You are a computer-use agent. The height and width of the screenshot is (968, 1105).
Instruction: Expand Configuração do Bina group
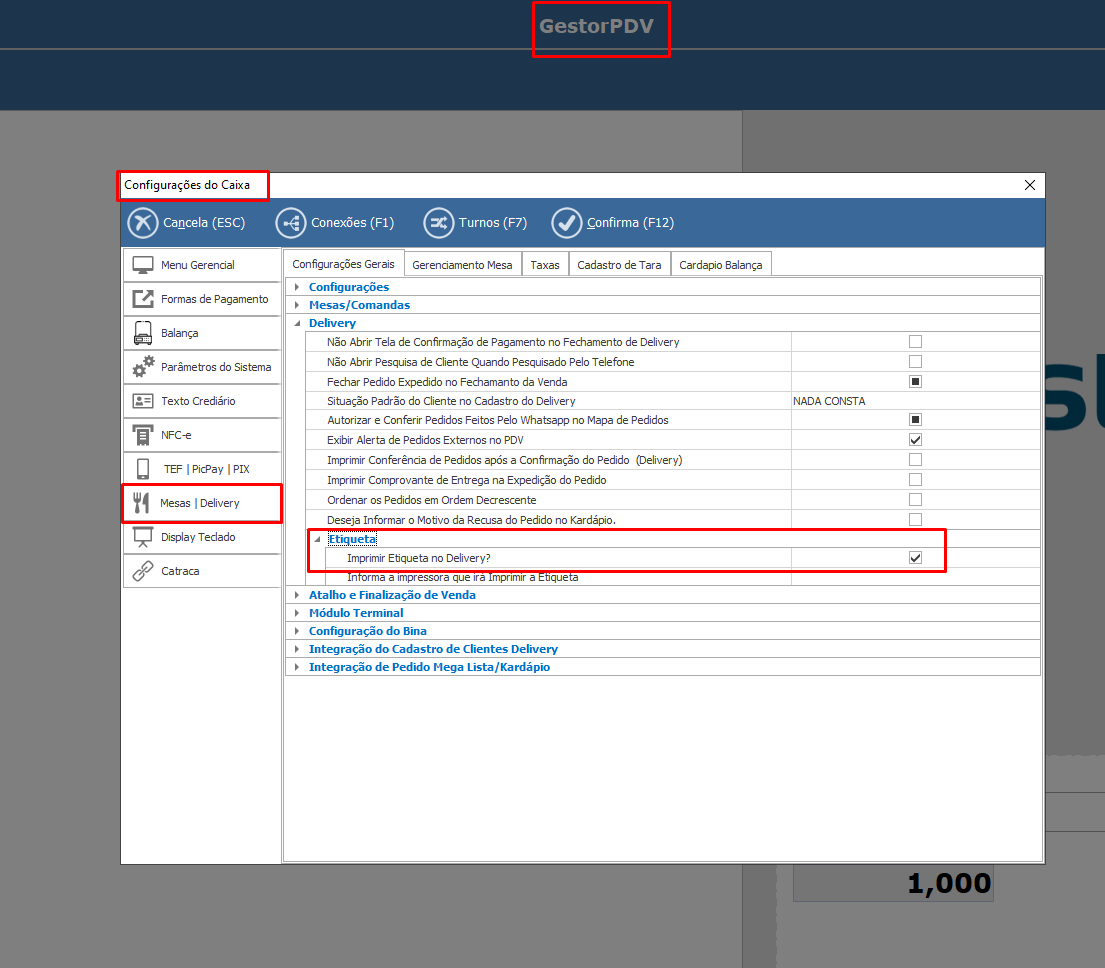[297, 631]
